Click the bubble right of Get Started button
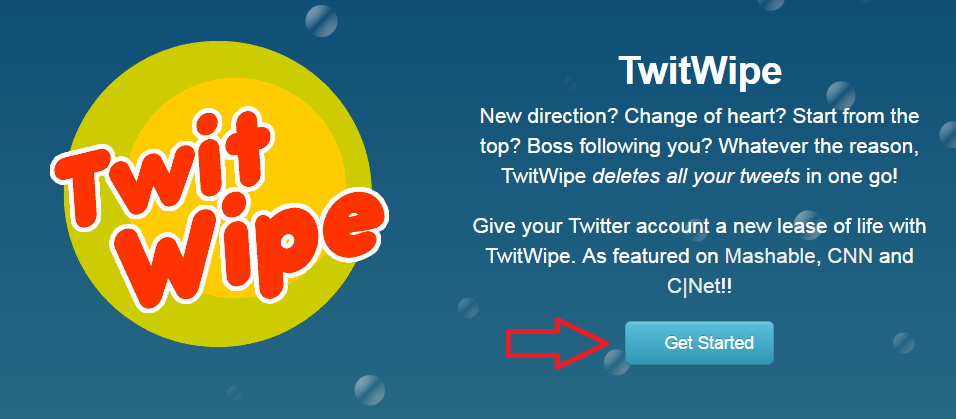The height and width of the screenshot is (419, 956). tap(904, 343)
